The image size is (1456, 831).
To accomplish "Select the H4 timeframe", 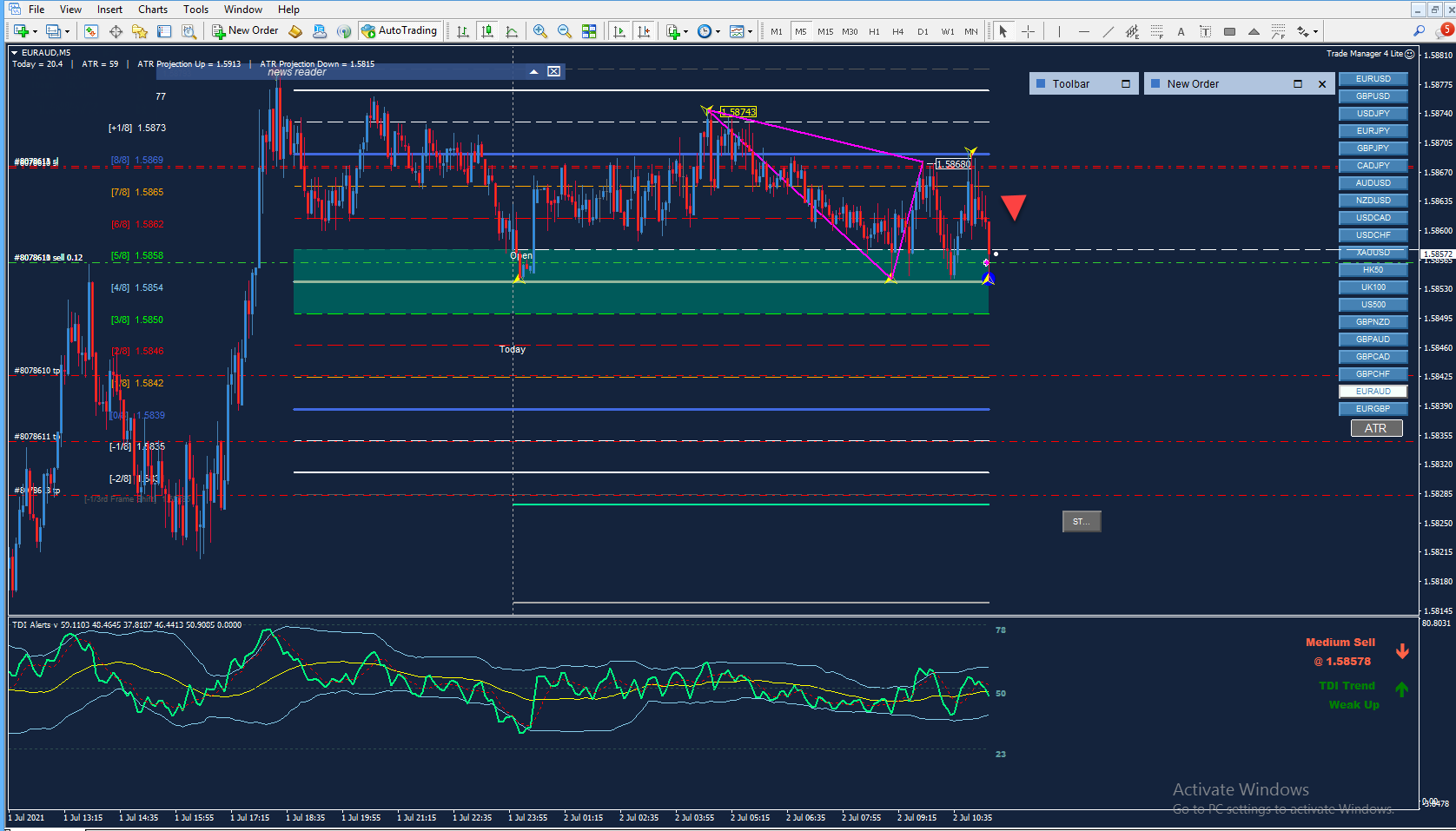I will click(897, 31).
